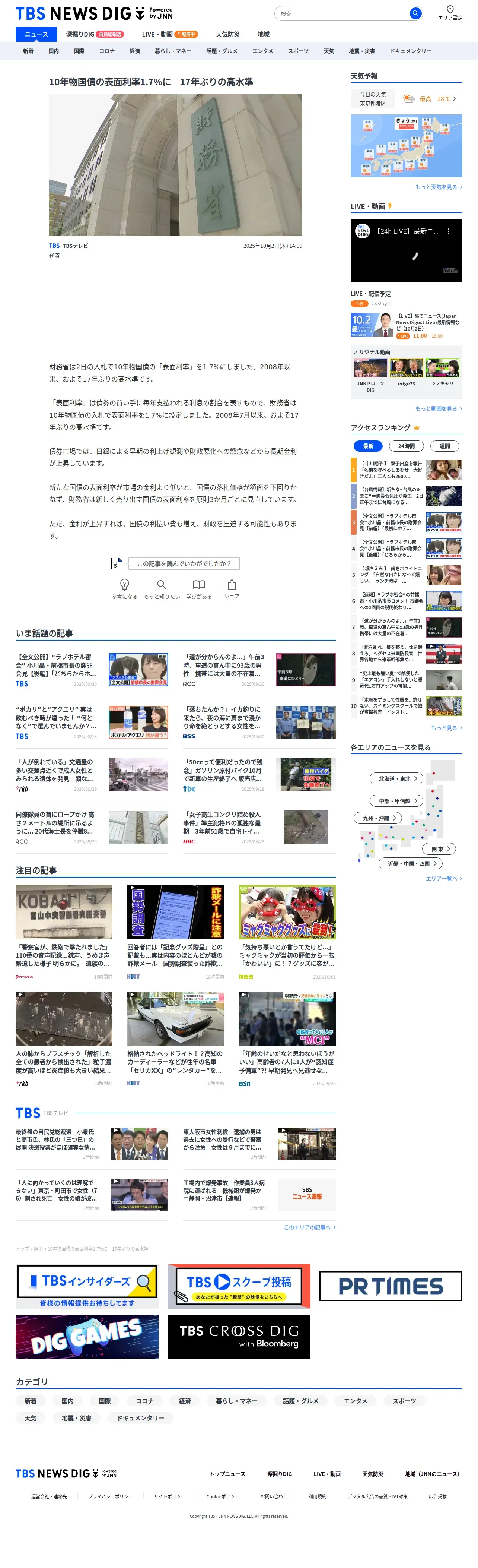Select the 深掘りDIG tab

click(x=94, y=34)
